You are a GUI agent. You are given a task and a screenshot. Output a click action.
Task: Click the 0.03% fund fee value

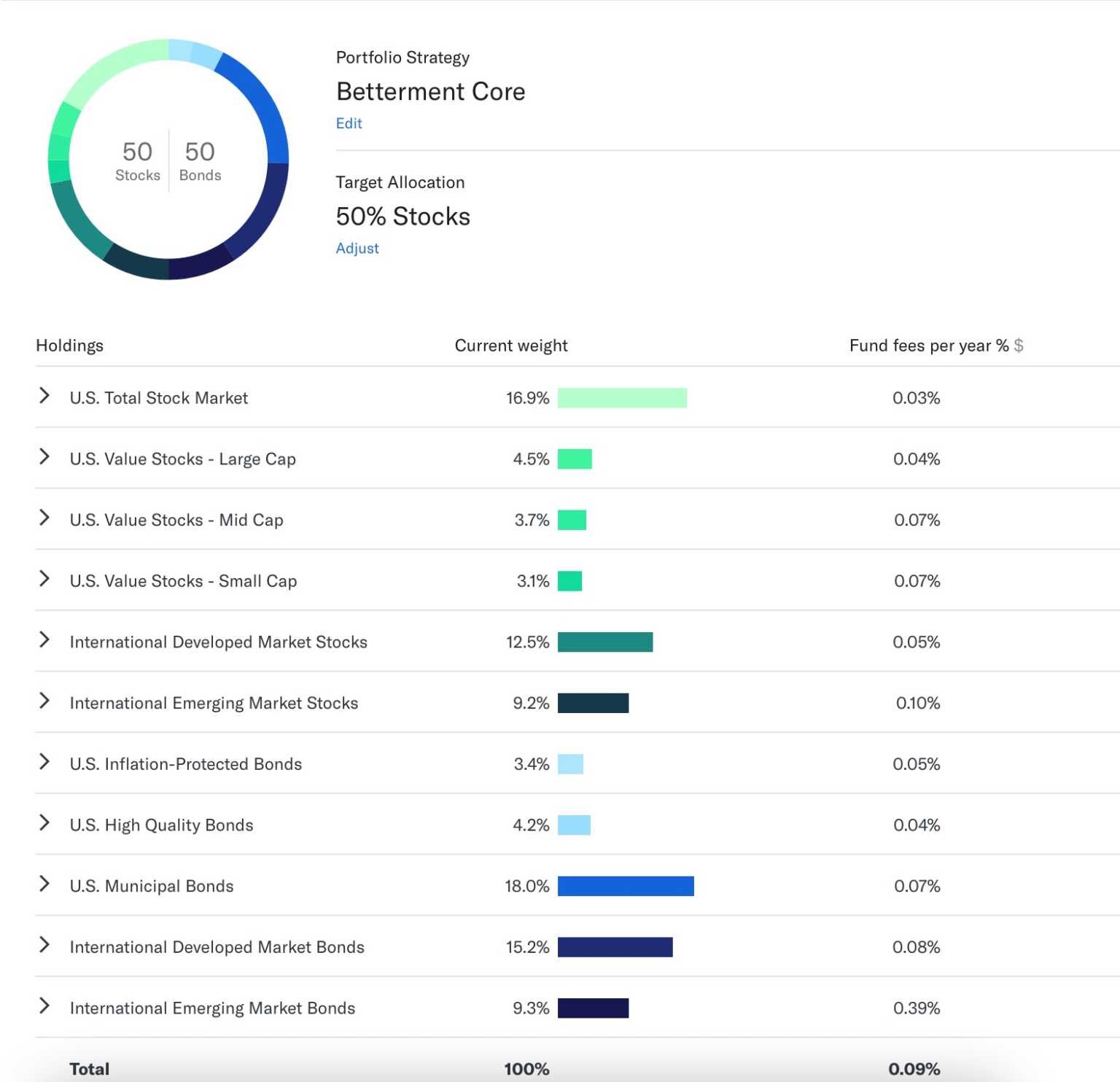tap(917, 398)
